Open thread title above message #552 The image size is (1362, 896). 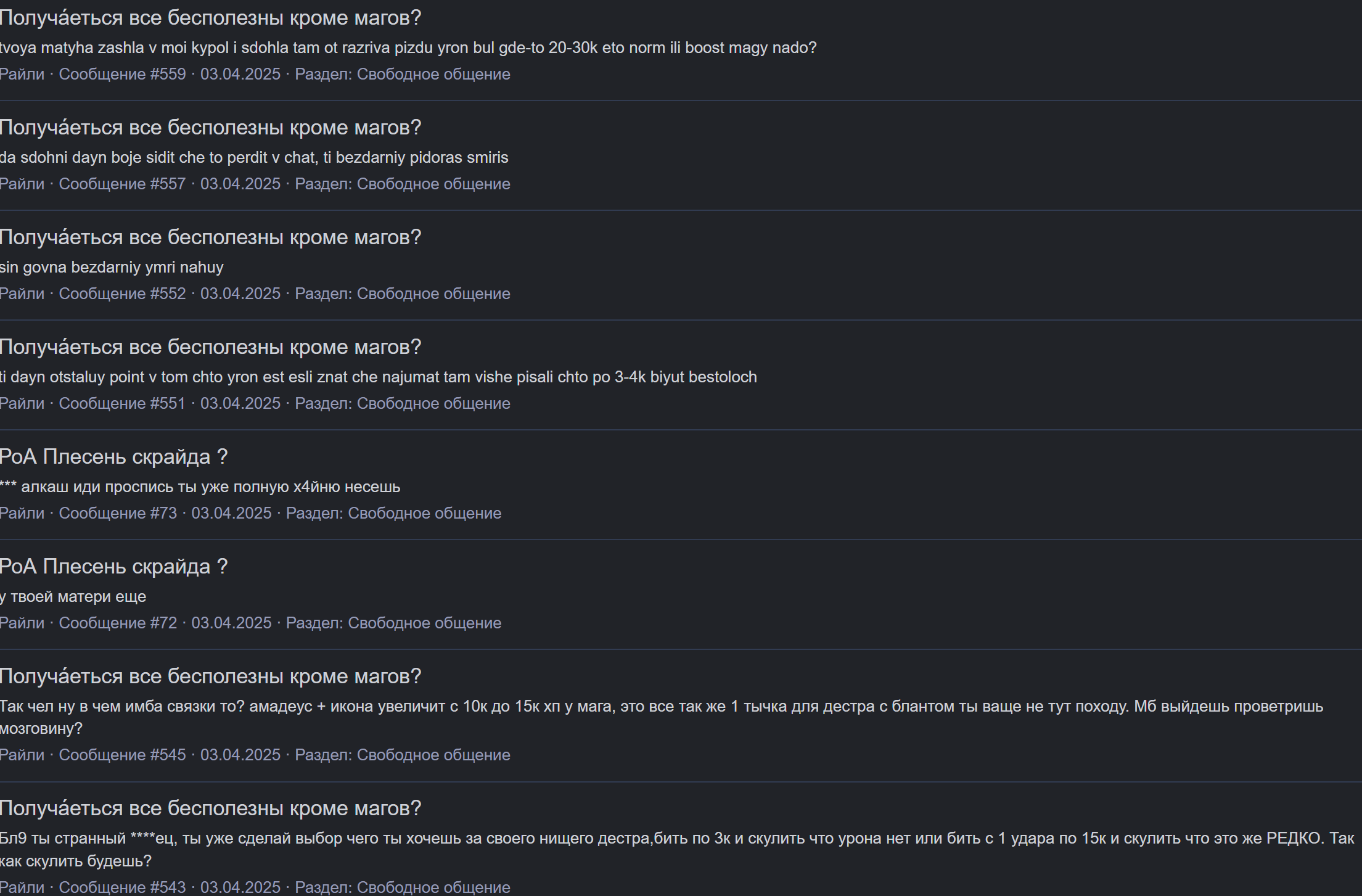[x=210, y=237]
